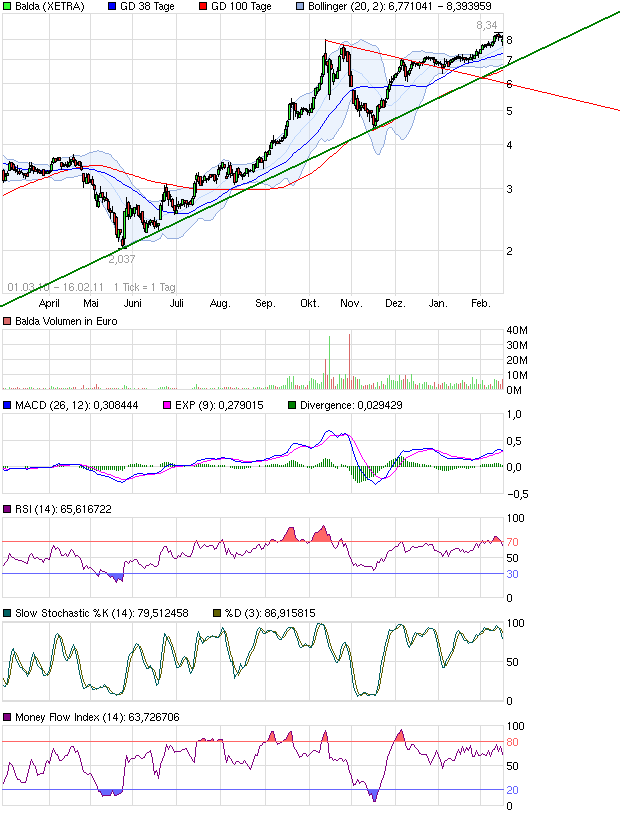Click the EXP (9): 0,279015 text
Image resolution: width=620 pixels, height=814 pixels.
(219, 405)
